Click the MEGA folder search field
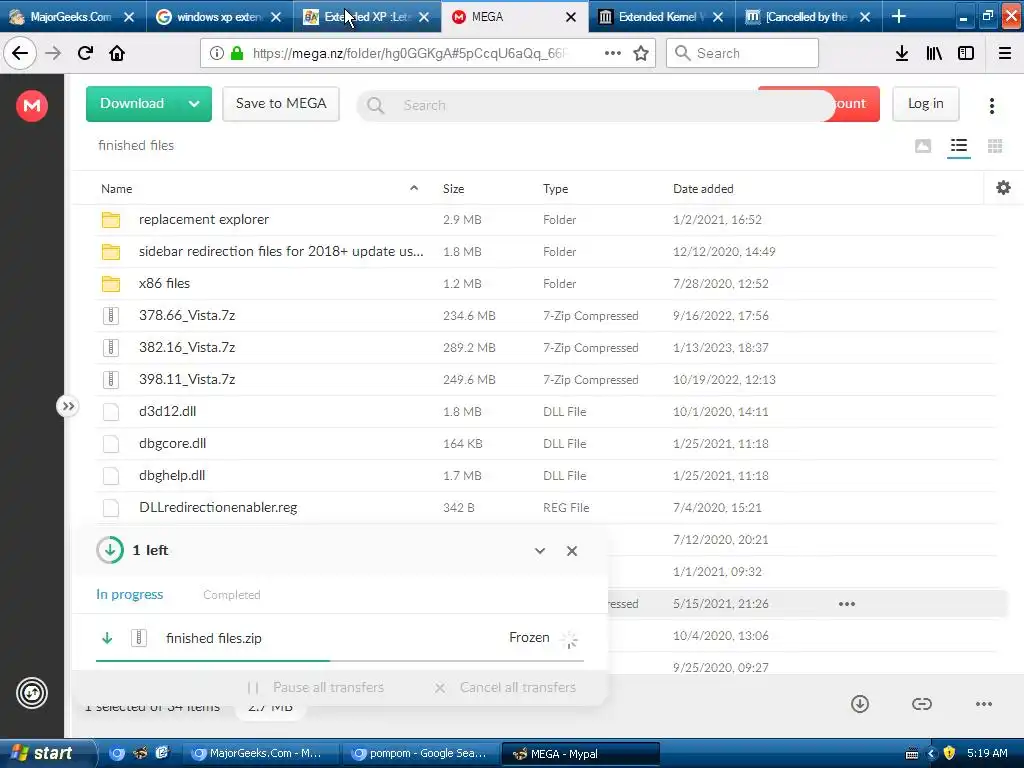 pyautogui.click(x=594, y=105)
